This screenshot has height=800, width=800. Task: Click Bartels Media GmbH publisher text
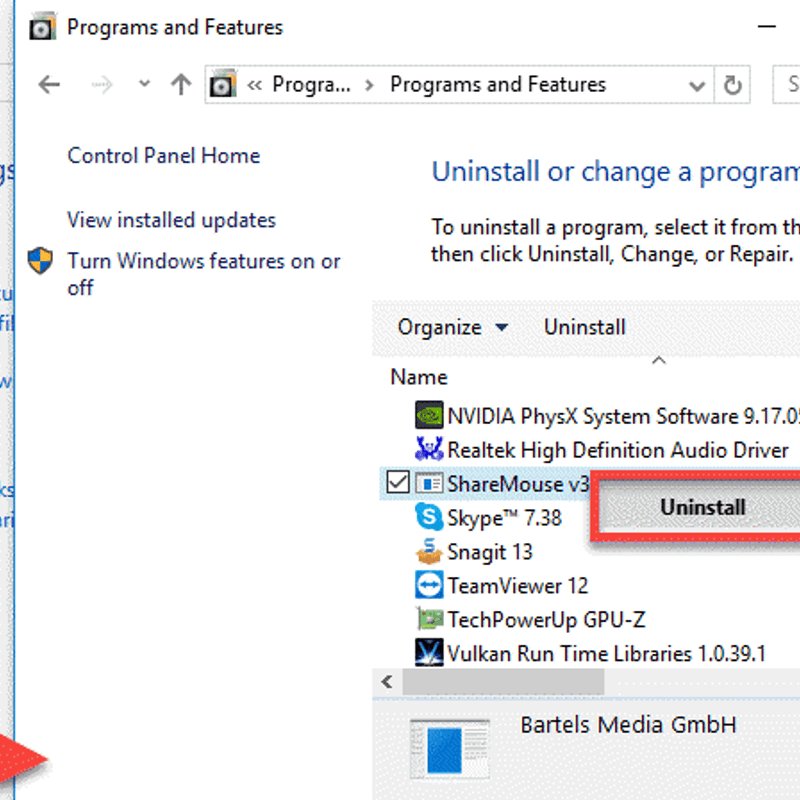pyautogui.click(x=628, y=724)
